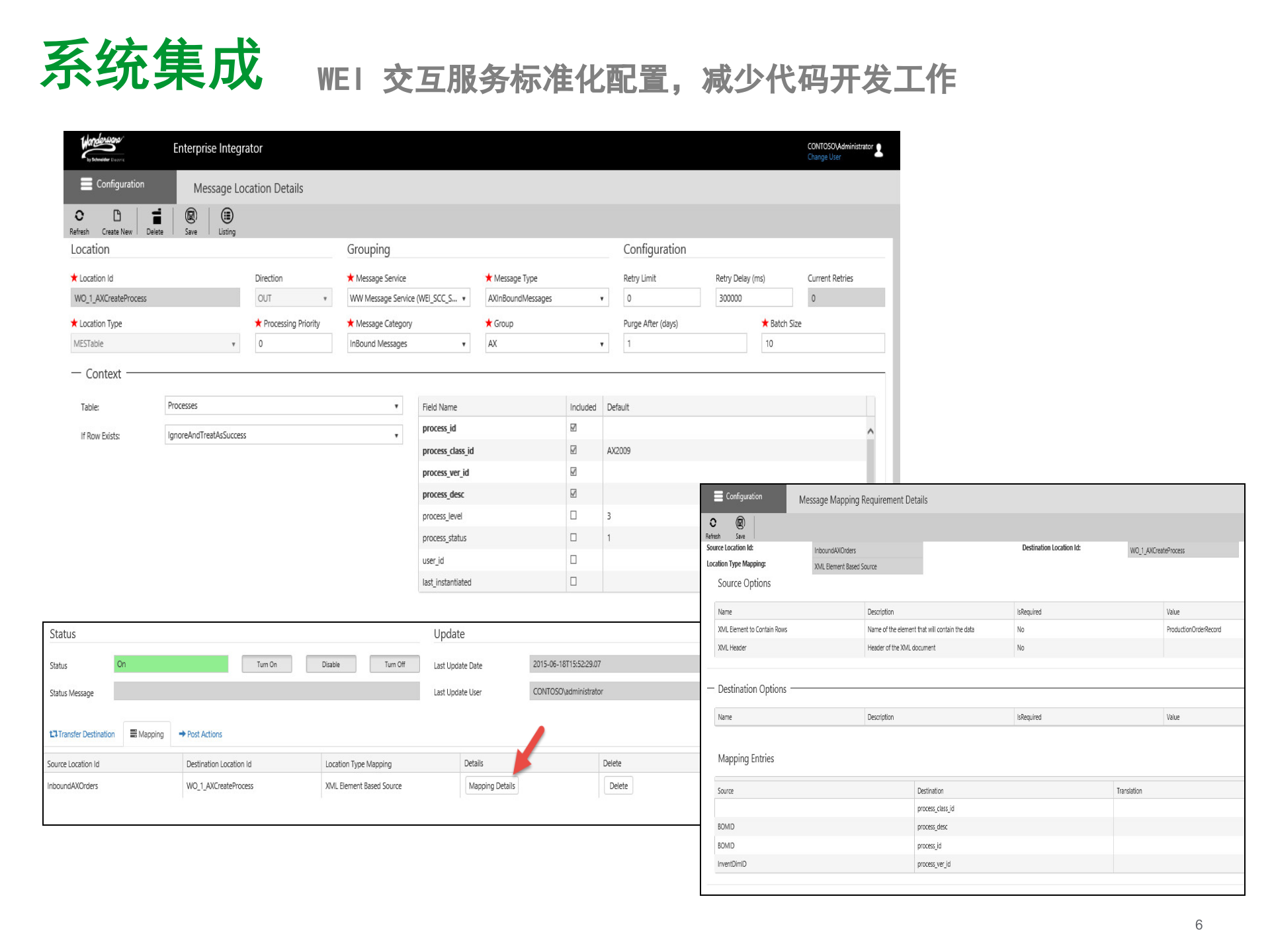
Task: Click the Configuration hamburger icon
Action: tap(87, 184)
